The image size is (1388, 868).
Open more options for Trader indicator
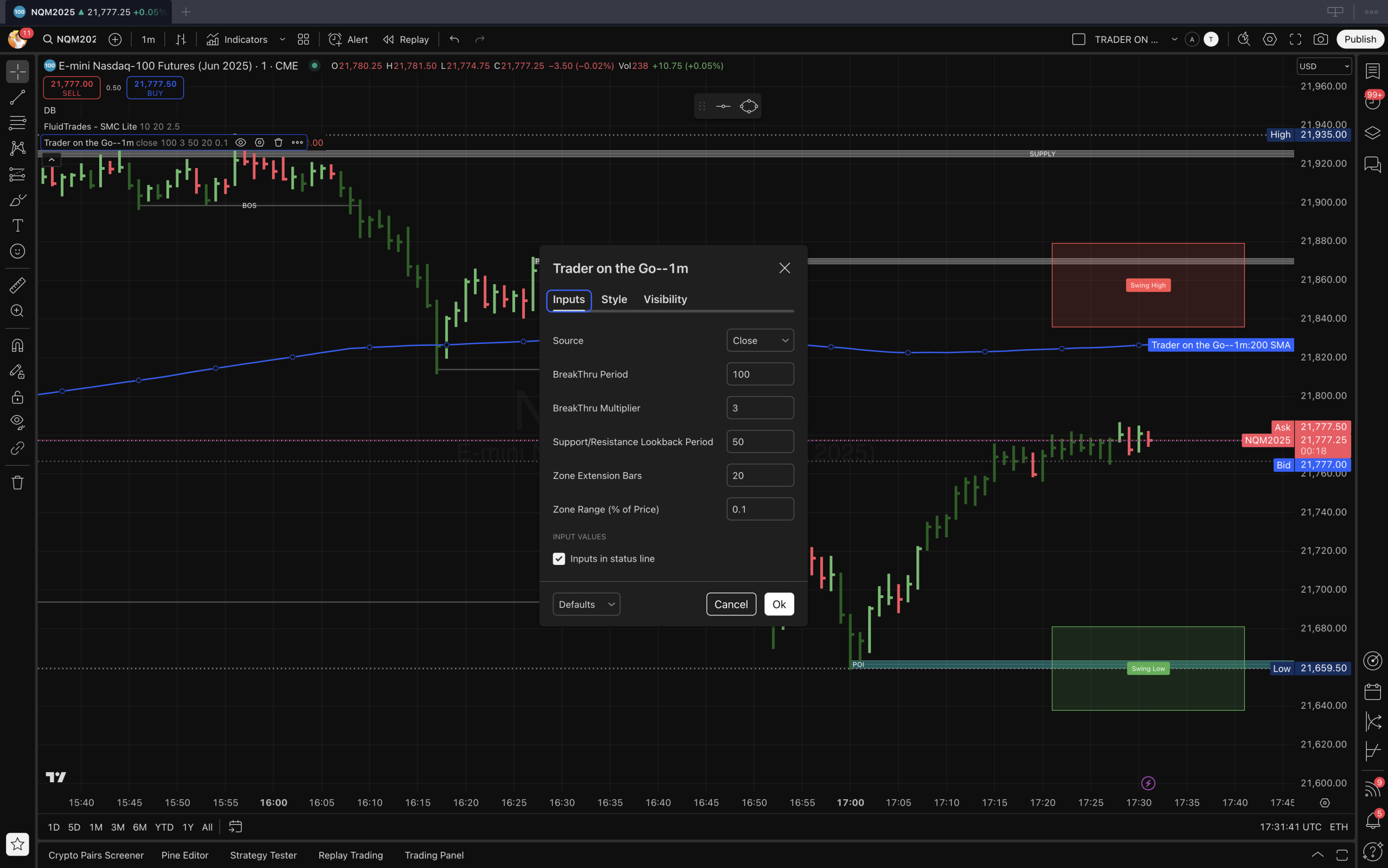[x=297, y=143]
